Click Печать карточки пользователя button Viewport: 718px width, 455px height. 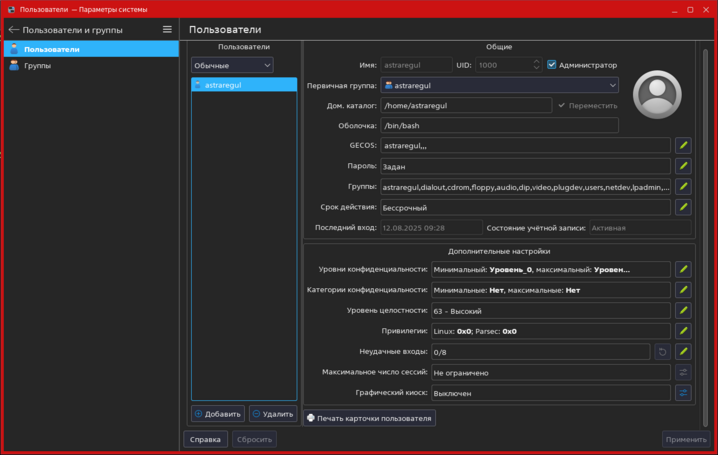369,418
